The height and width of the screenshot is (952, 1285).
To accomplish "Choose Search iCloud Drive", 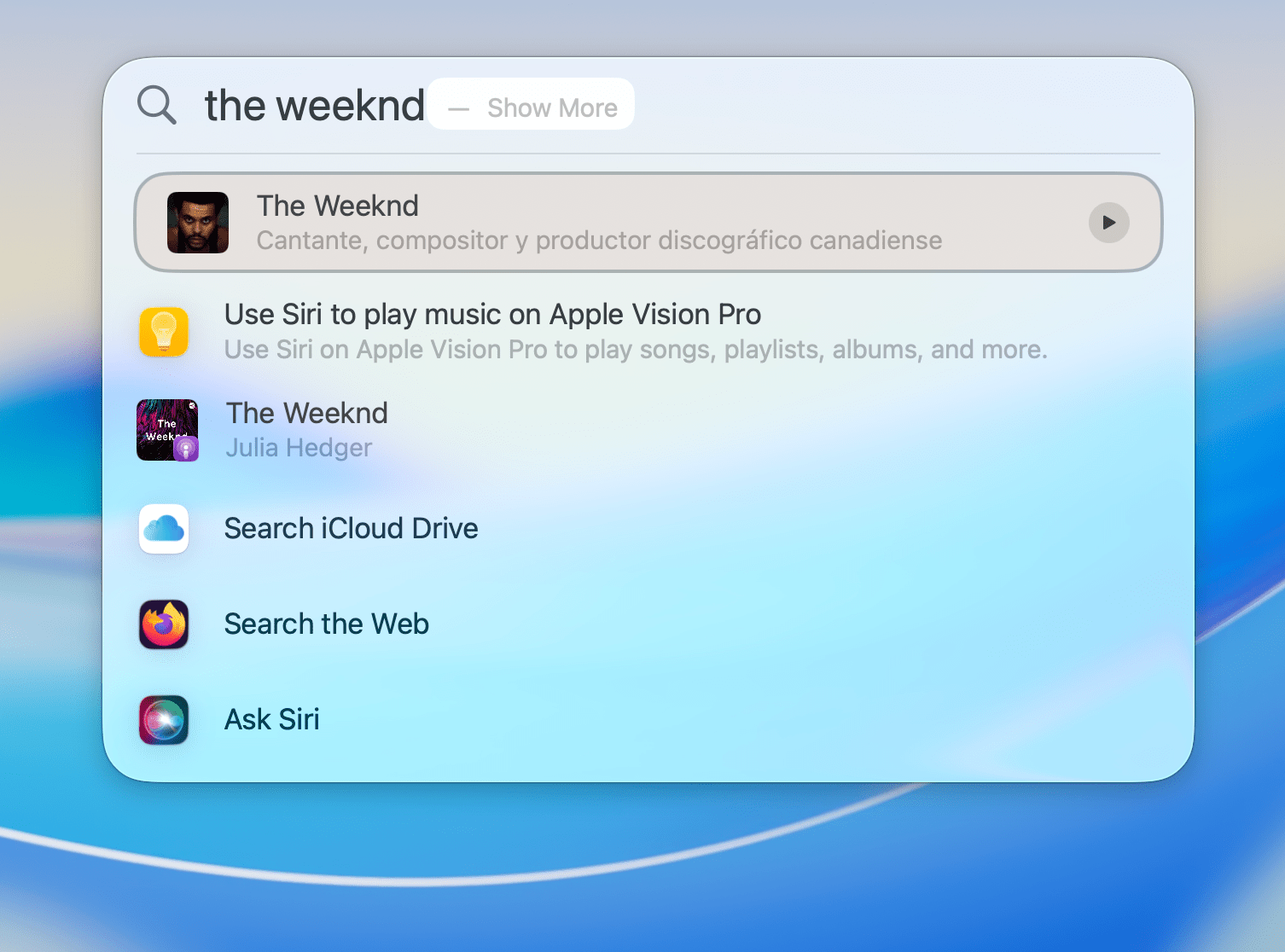I will point(351,529).
